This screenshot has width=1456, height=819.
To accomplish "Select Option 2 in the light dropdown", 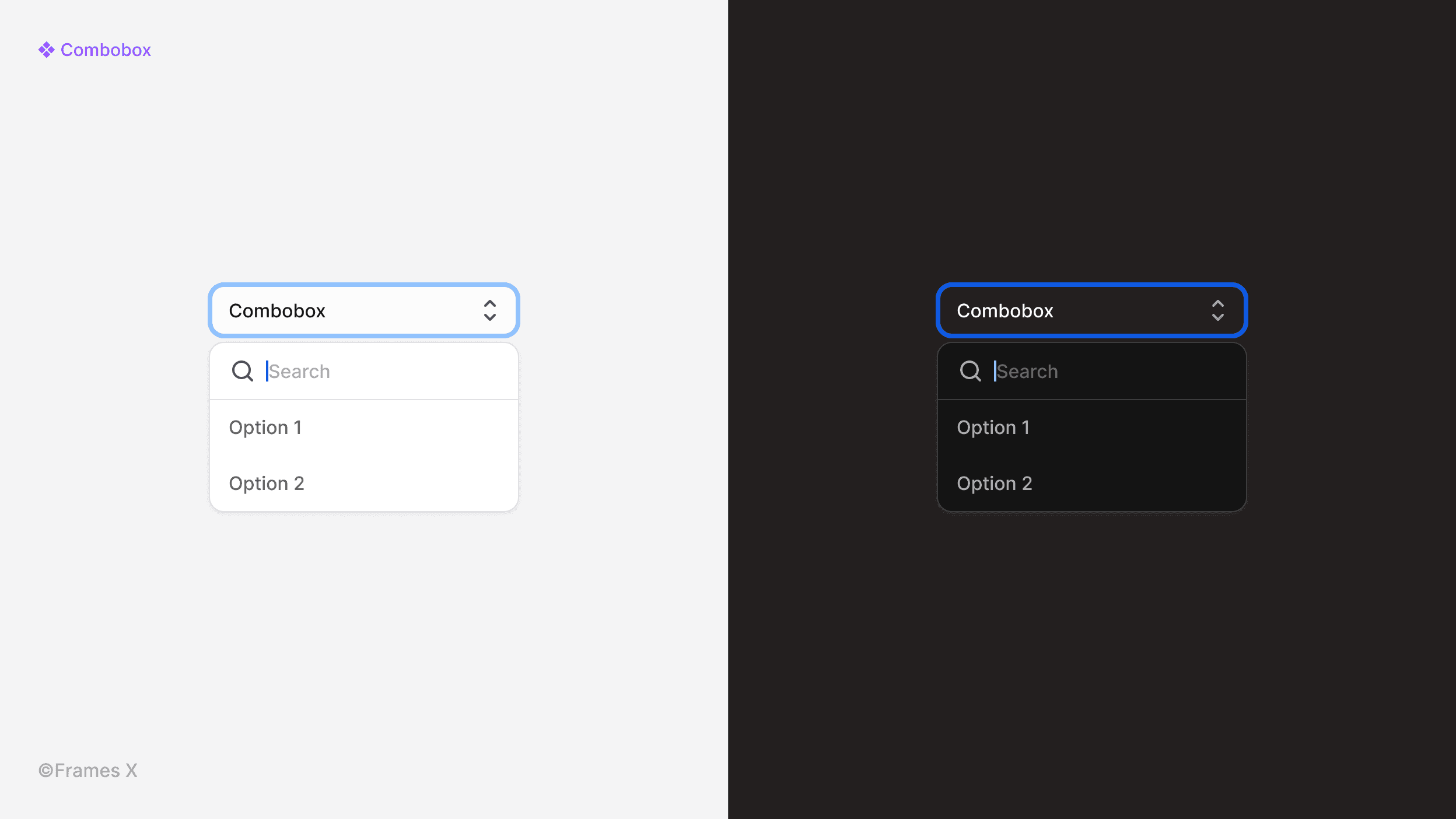I will point(267,483).
